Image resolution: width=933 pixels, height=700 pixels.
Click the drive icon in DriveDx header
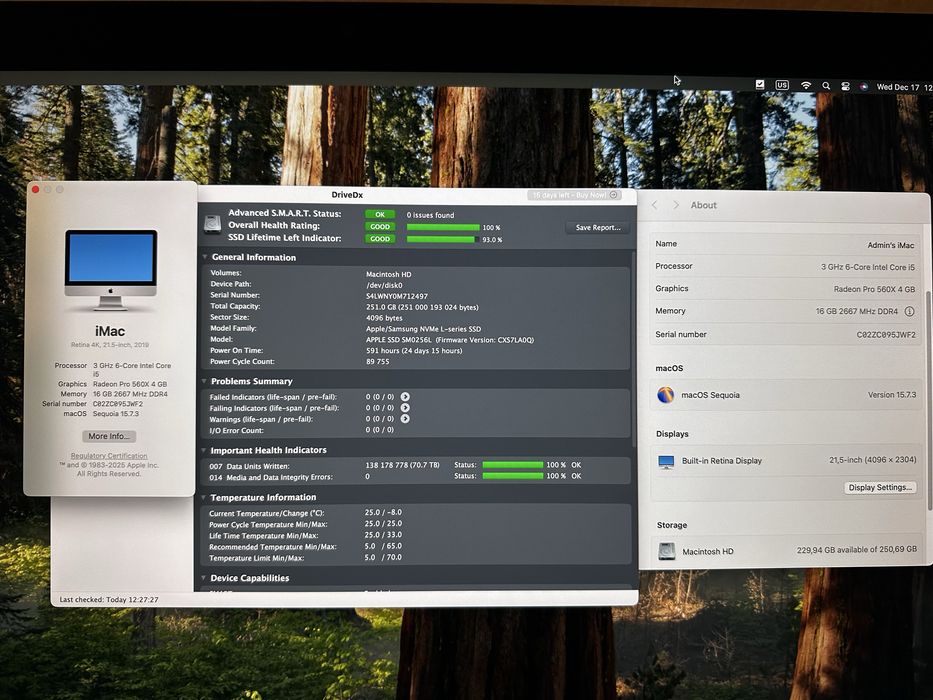pos(212,224)
